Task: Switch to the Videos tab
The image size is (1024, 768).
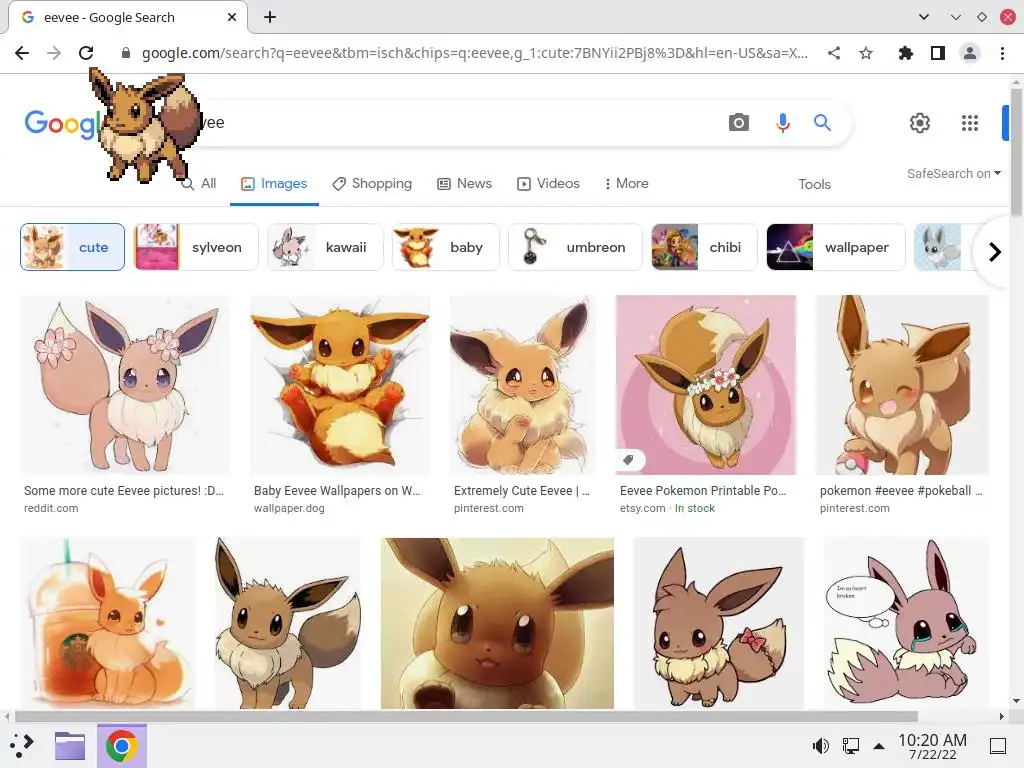Action: click(548, 184)
